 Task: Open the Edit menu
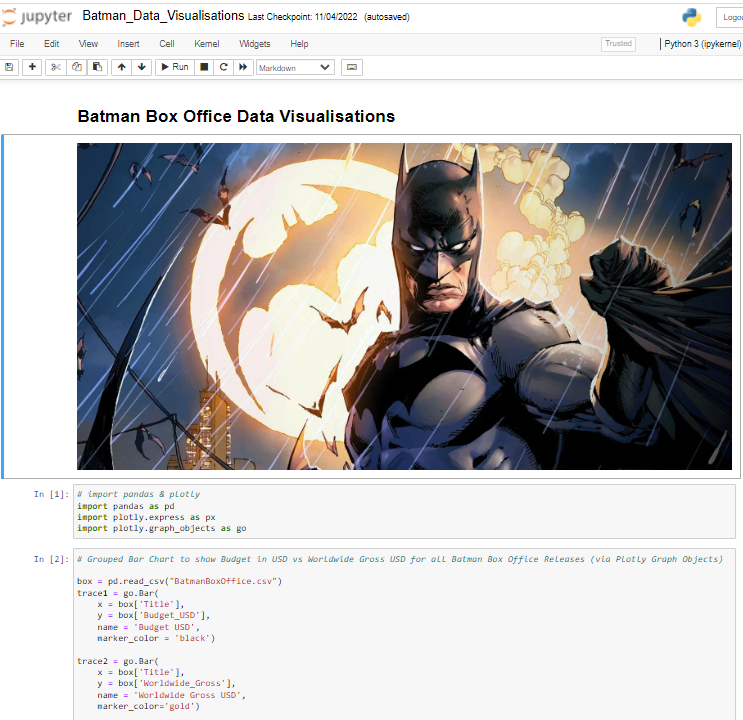pos(52,44)
